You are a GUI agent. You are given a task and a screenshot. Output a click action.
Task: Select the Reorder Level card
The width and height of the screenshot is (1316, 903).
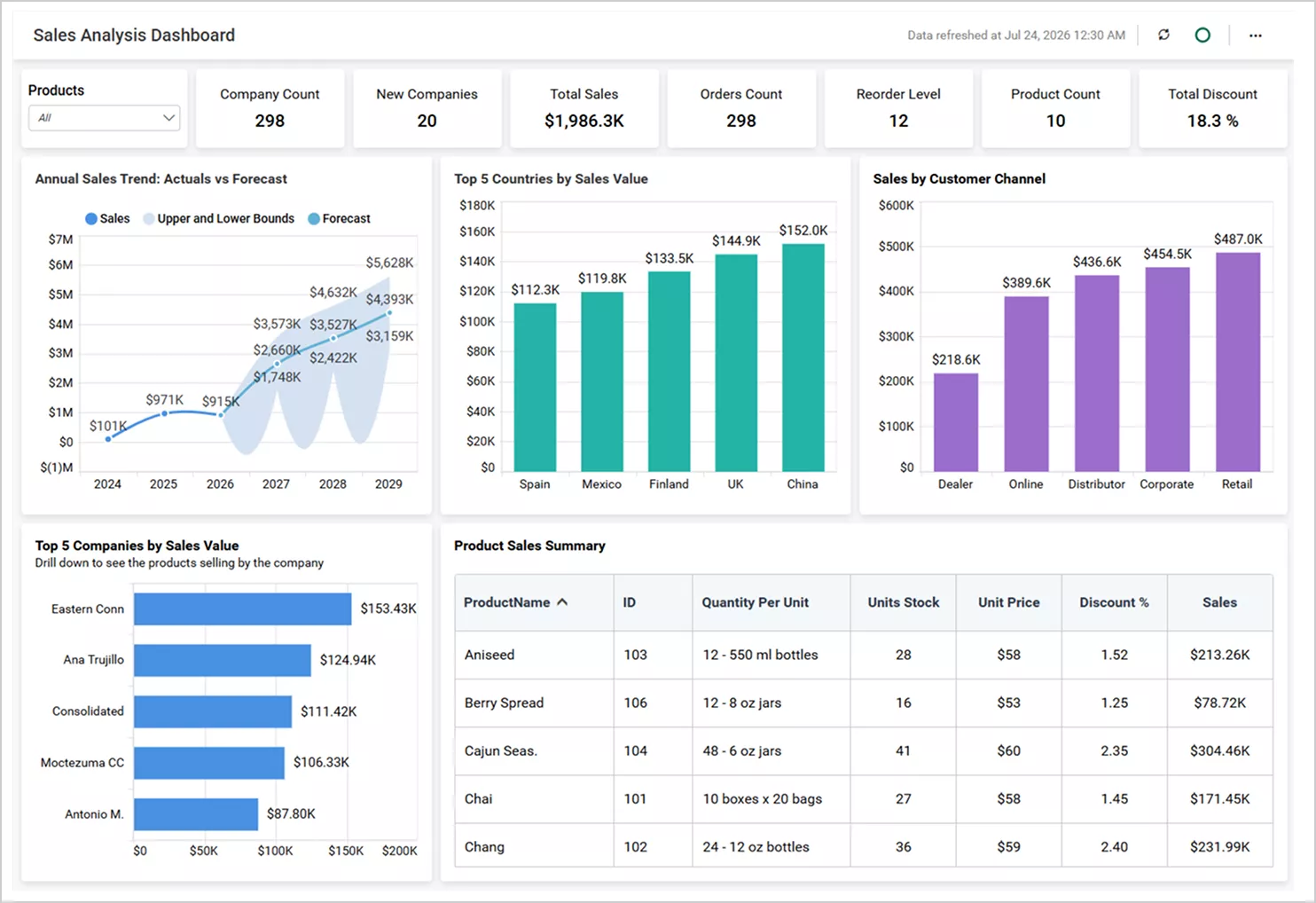pos(898,108)
